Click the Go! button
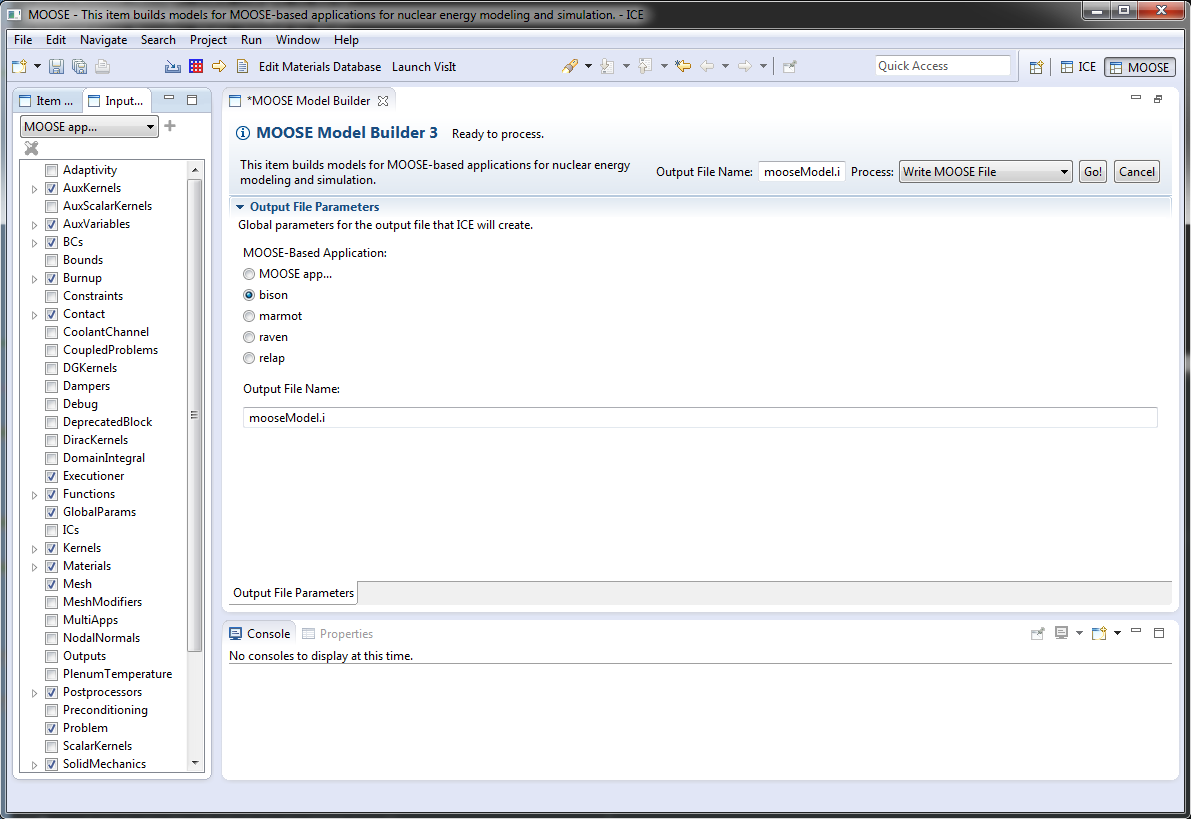Viewport: 1191px width, 819px height. coord(1092,172)
